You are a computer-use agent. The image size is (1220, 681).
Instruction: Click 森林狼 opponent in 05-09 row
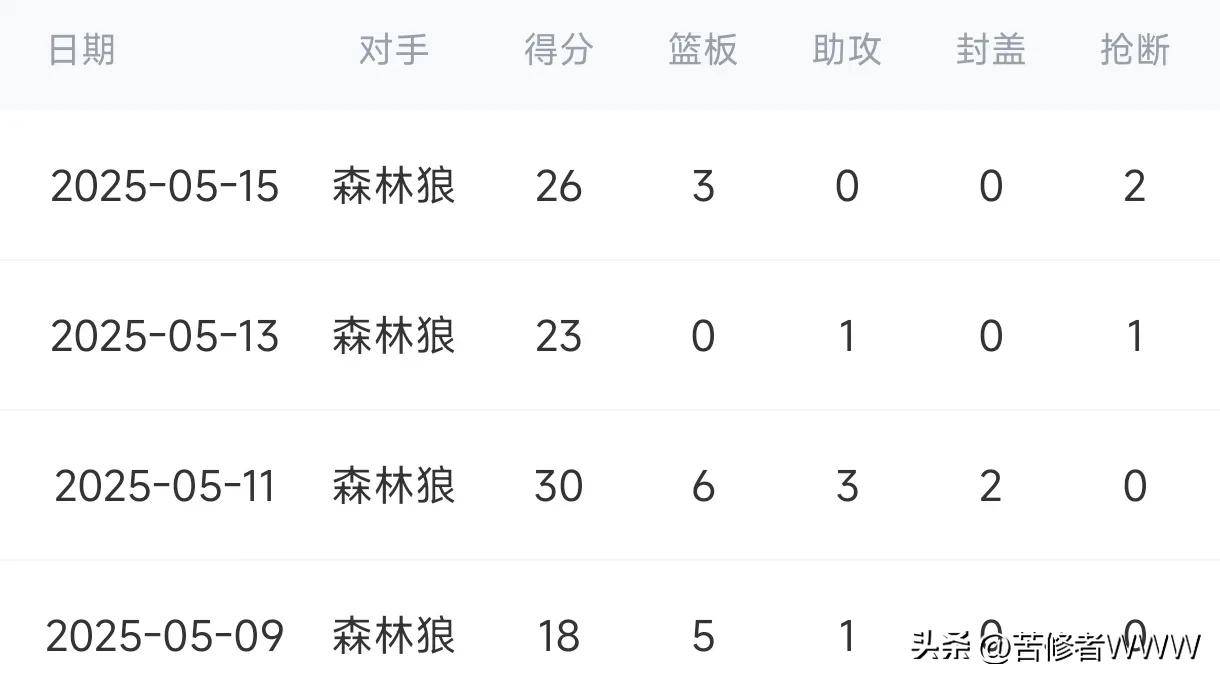click(394, 636)
